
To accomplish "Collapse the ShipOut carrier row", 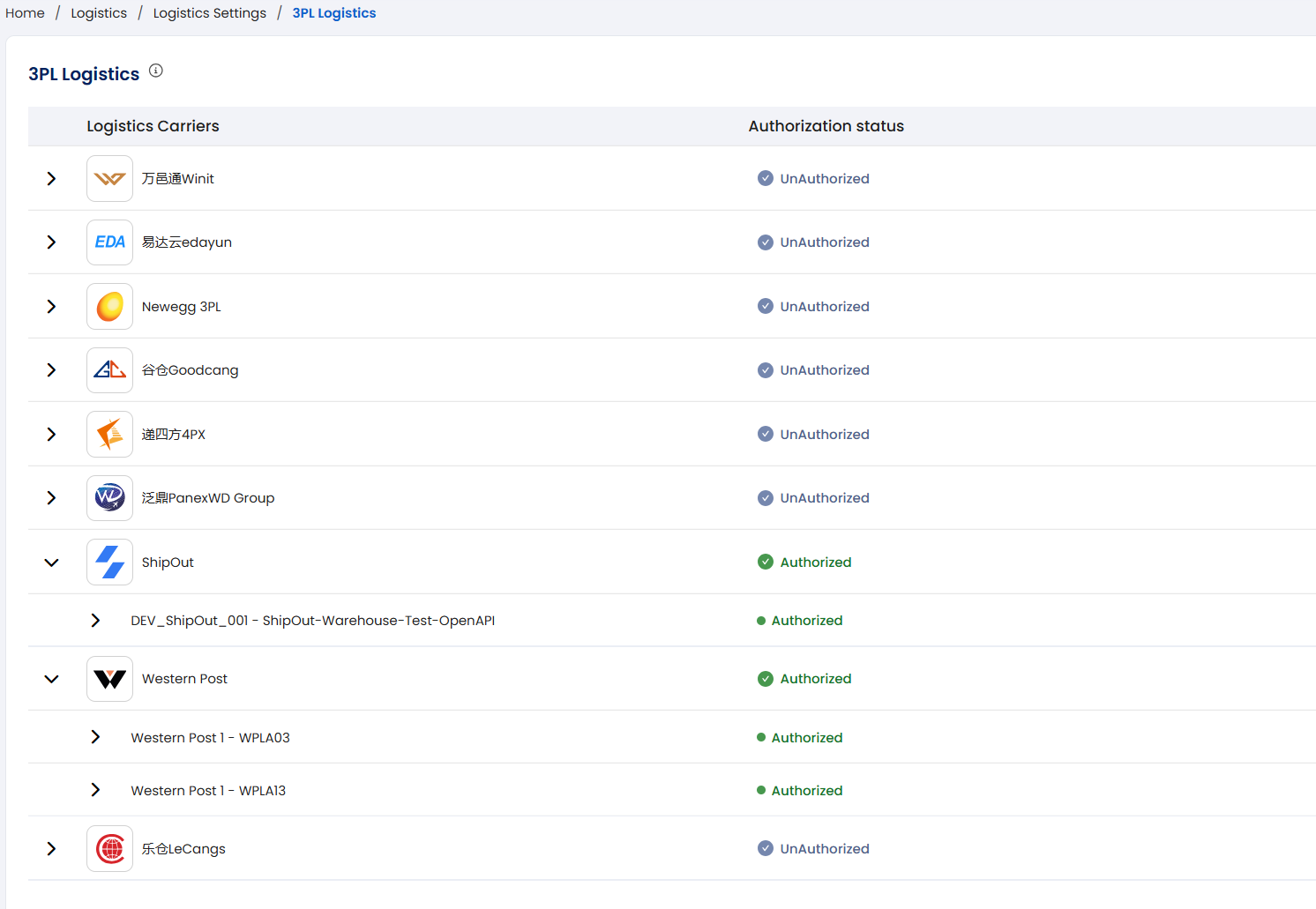I will coord(51,563).
